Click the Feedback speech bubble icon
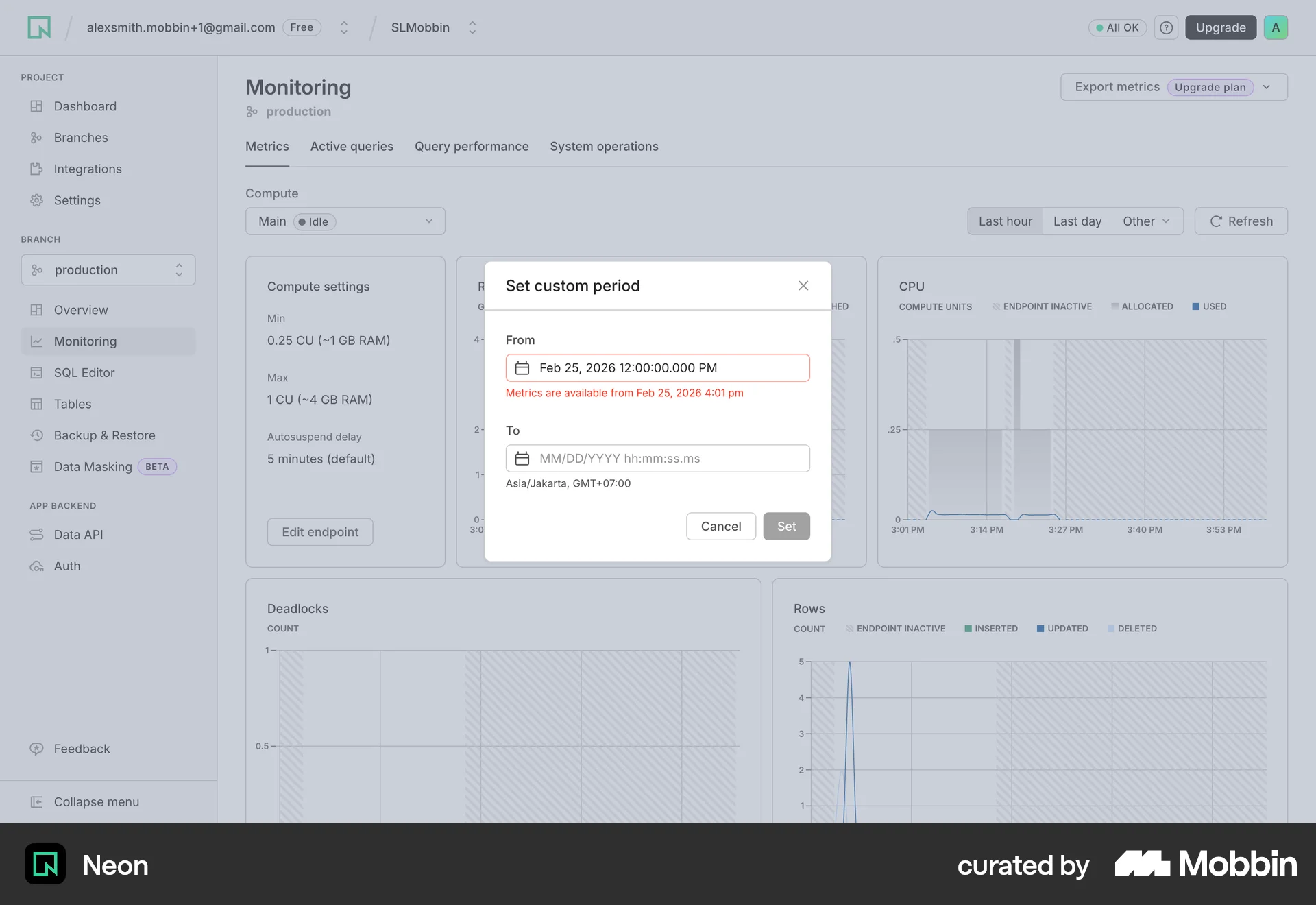 pyautogui.click(x=36, y=749)
